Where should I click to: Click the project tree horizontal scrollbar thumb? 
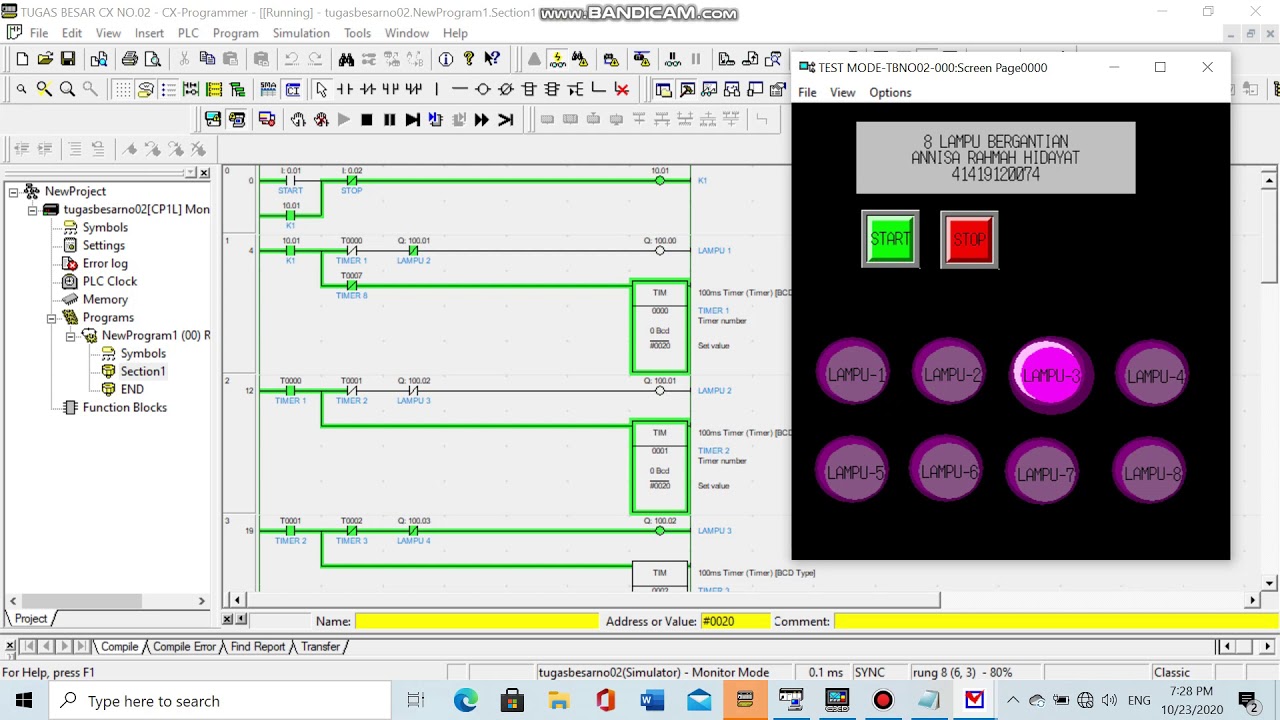tap(80, 601)
